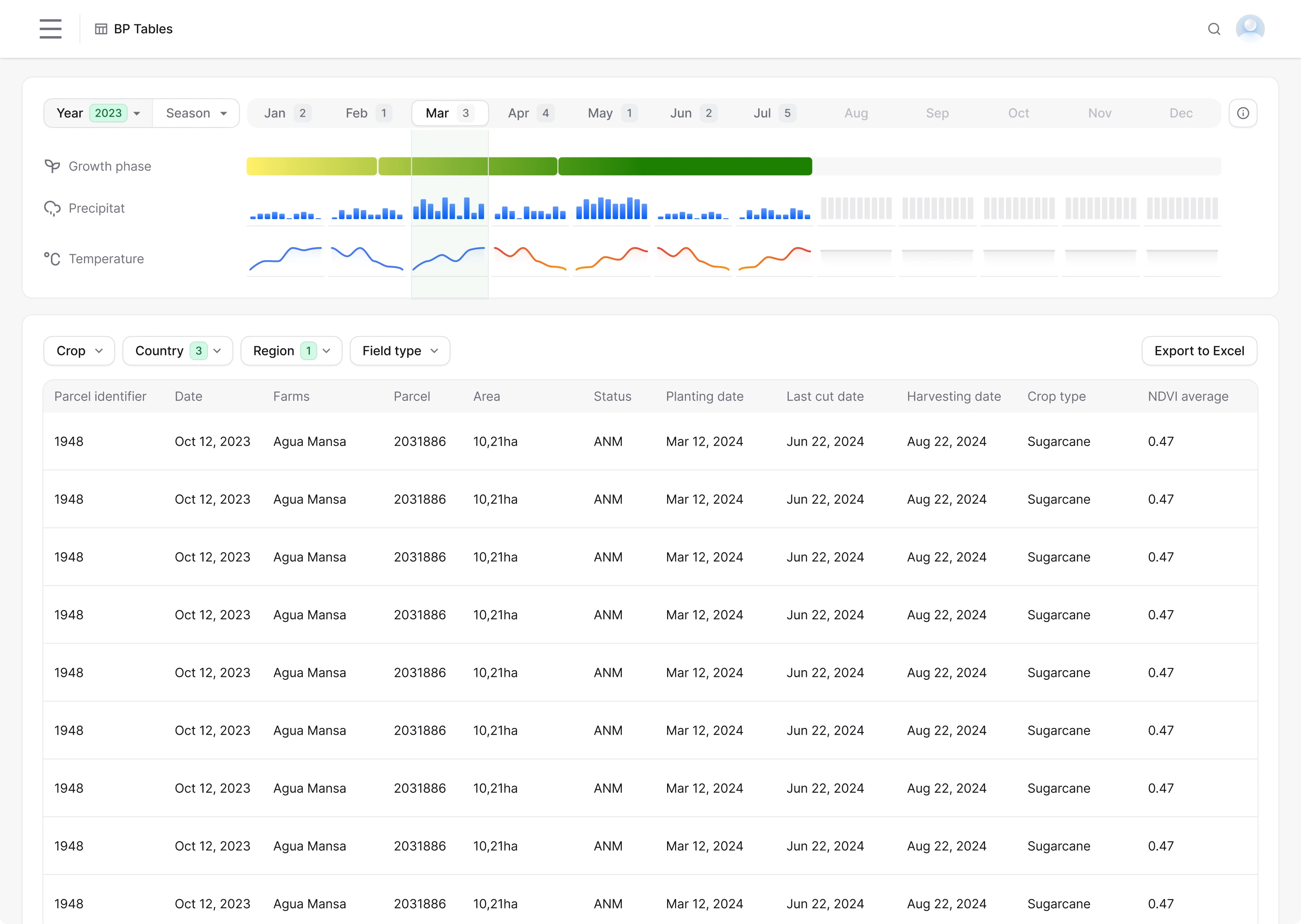Expand the Country filter dropdown
Image resolution: width=1301 pixels, height=924 pixels.
[x=178, y=351]
